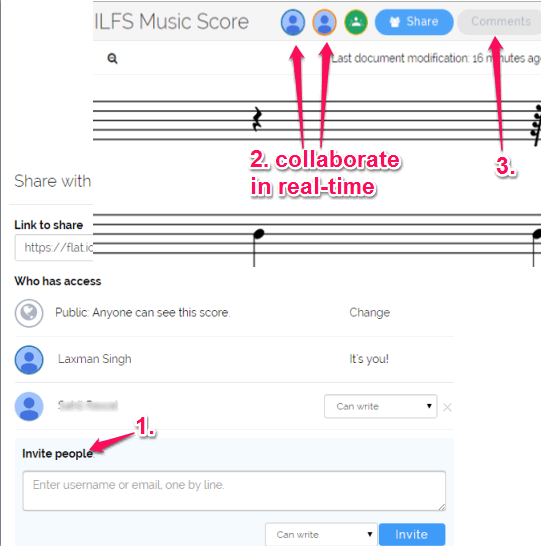Open Can write dropdown beside Invite
543x546 pixels.
(321, 534)
